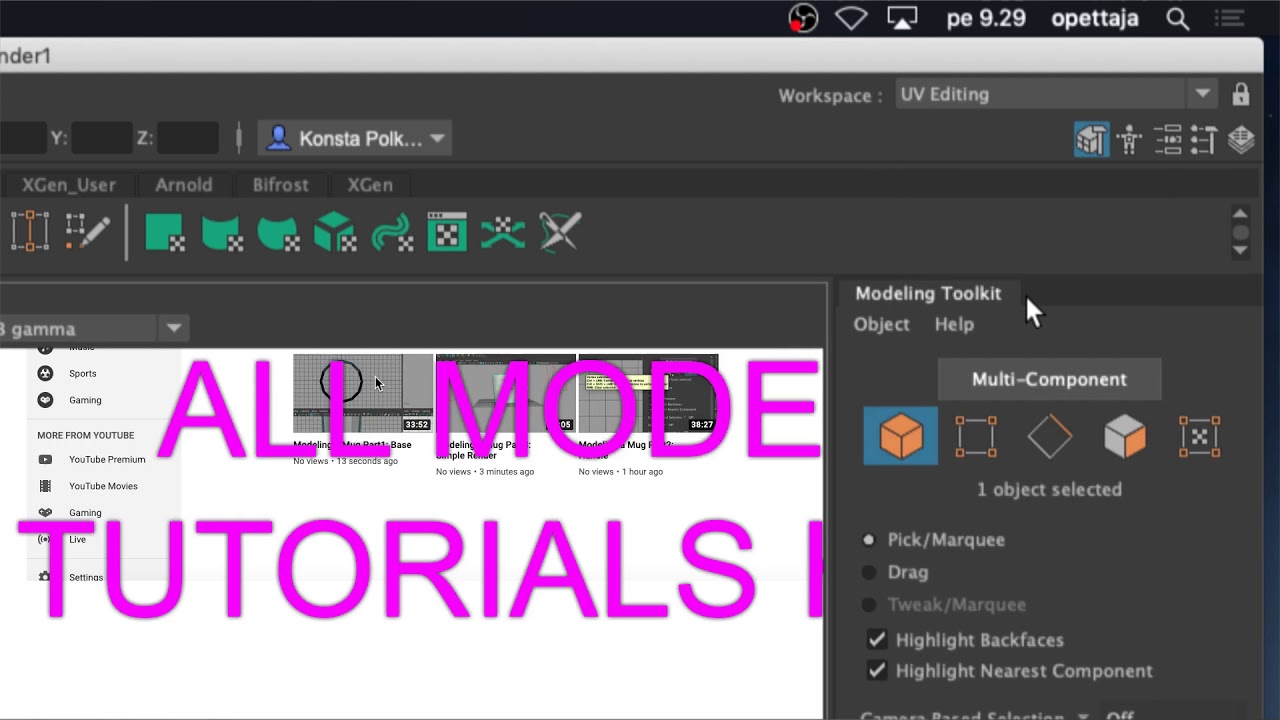Click the dotted-square pencil shelf icon
Screen dimensions: 1280x720
click(x=87, y=231)
